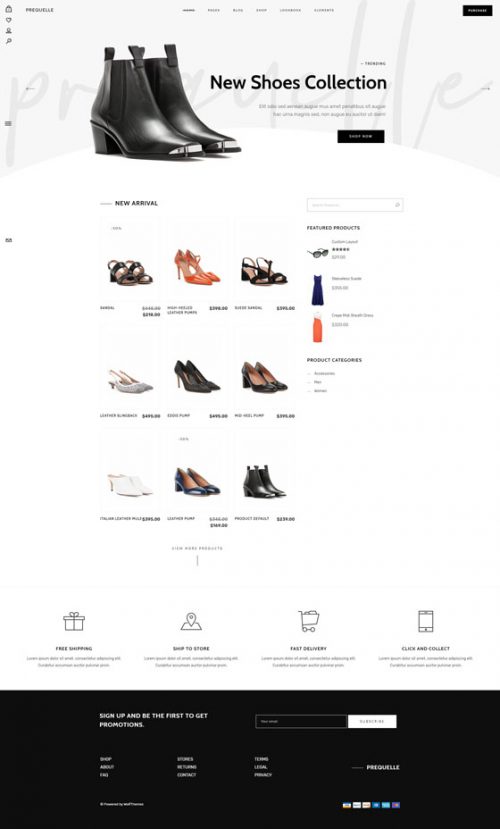Image resolution: width=500 pixels, height=829 pixels.
Task: Open the Accessories product category
Action: coord(324,373)
